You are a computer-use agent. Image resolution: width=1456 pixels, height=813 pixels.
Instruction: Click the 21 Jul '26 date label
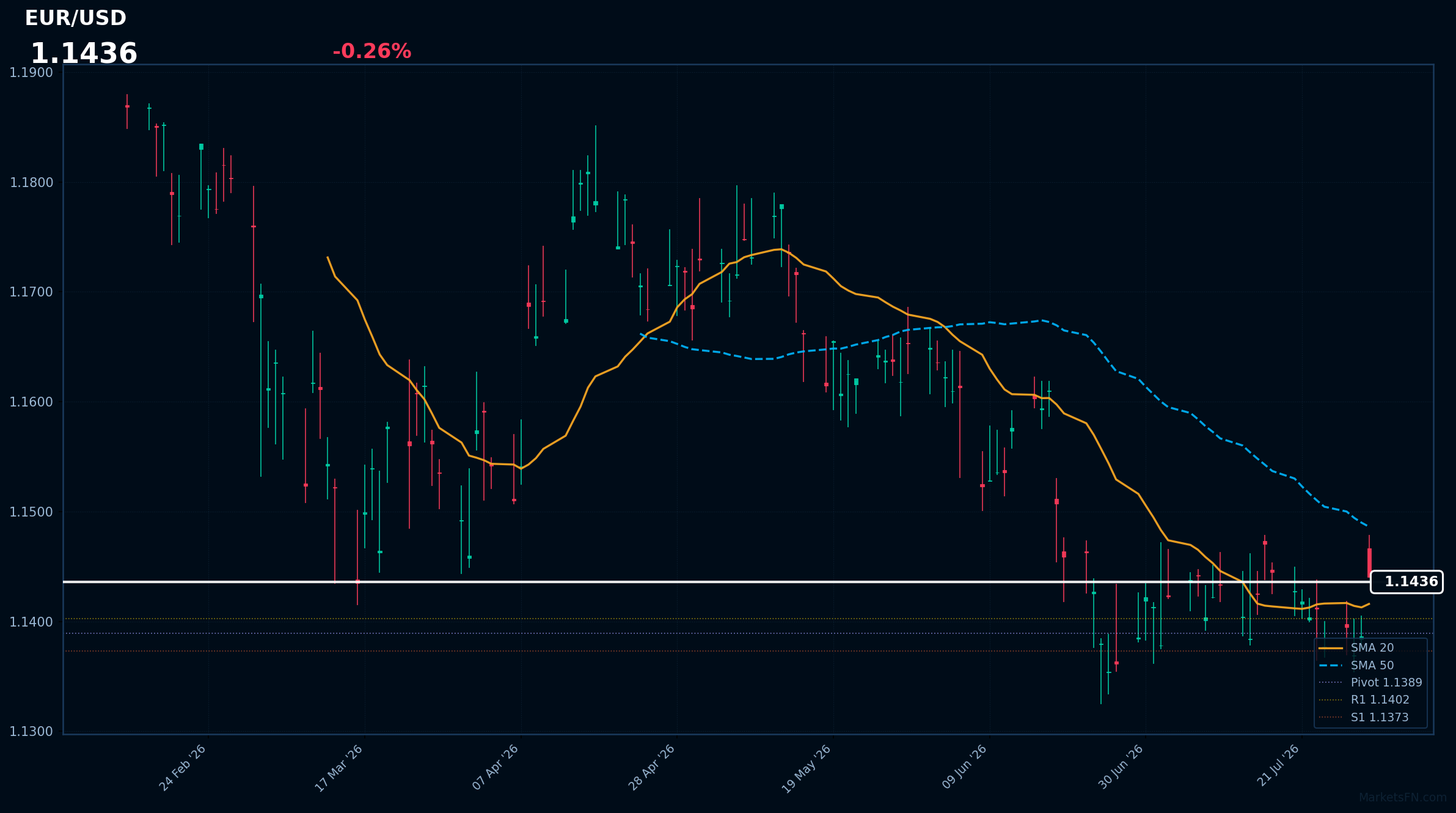[x=1278, y=767]
